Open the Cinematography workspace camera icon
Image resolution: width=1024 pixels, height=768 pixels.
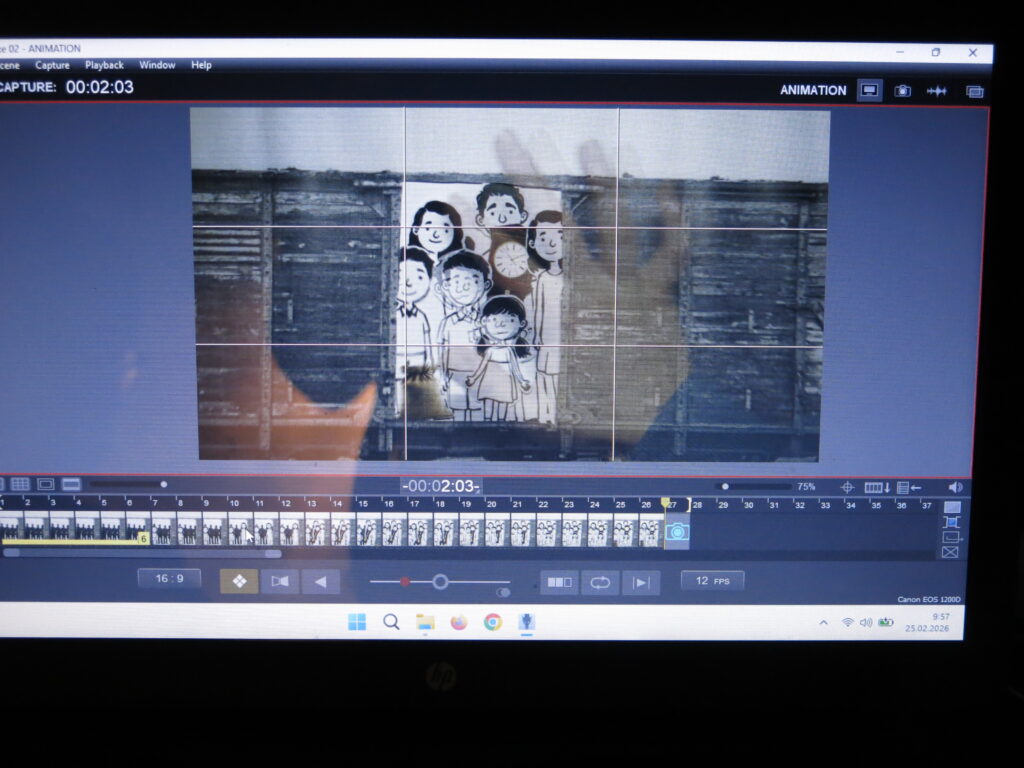(x=902, y=91)
